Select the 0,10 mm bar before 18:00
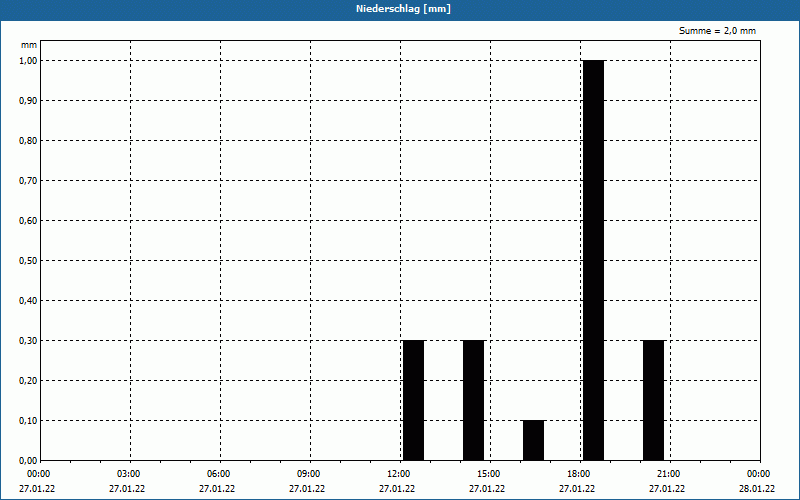 534,440
